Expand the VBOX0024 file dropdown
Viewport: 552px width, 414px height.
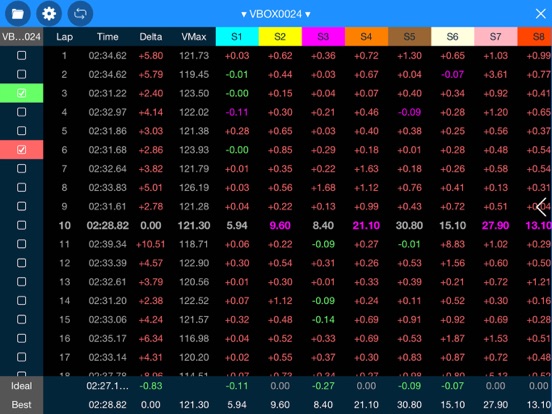[275, 14]
